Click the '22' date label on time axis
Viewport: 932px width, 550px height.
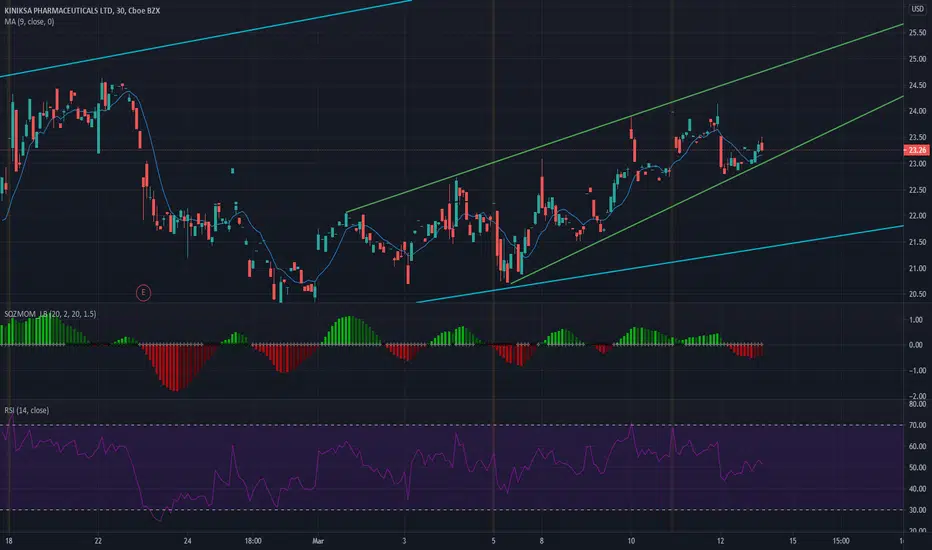(x=98, y=541)
